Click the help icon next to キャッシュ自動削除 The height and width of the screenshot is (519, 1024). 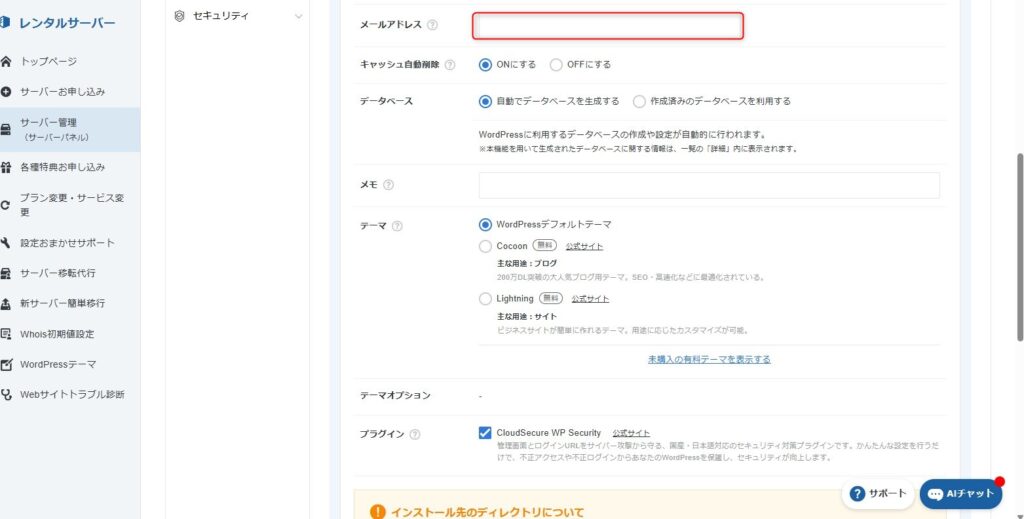(450, 65)
